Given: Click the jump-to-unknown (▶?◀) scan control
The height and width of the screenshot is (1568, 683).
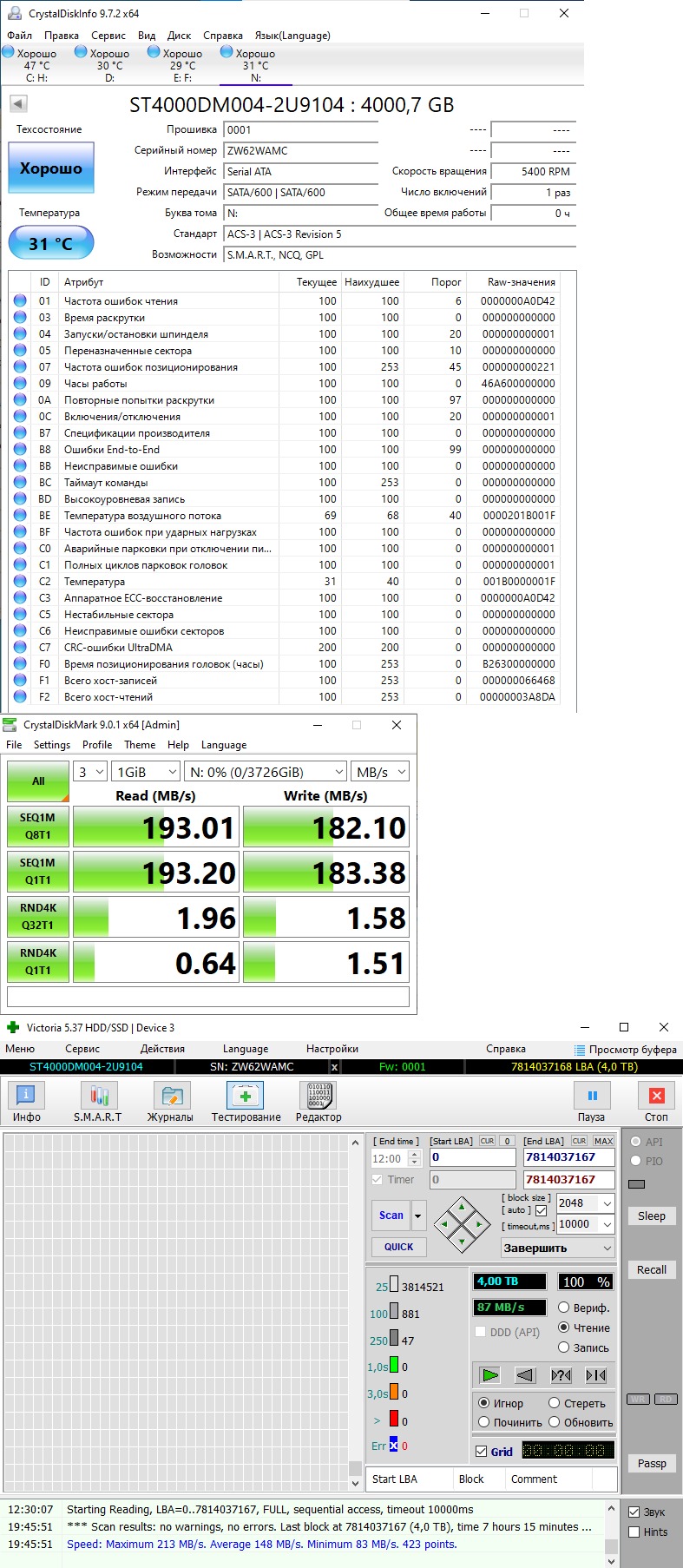Looking at the screenshot, I should click(x=562, y=1375).
